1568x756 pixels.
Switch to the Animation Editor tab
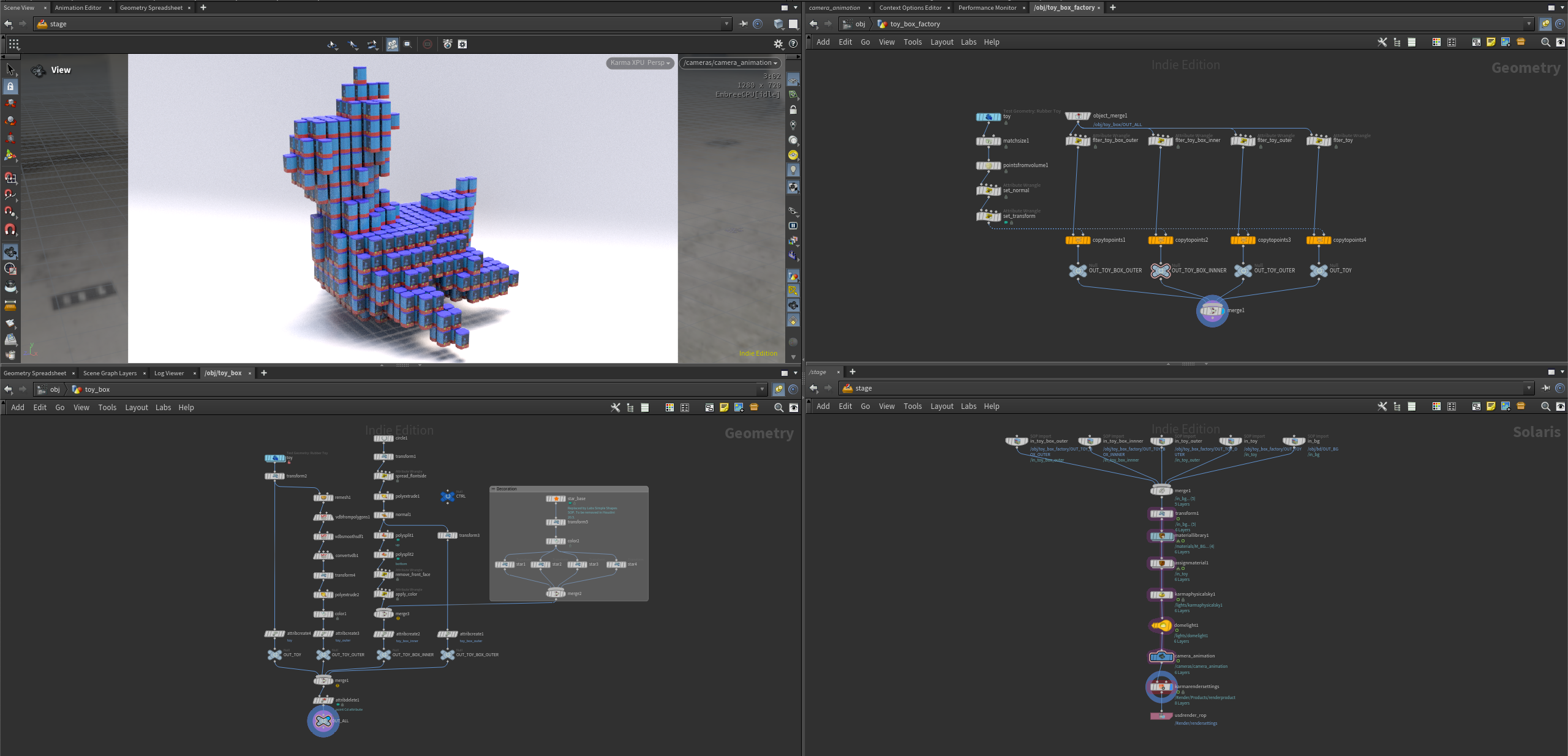click(x=78, y=7)
